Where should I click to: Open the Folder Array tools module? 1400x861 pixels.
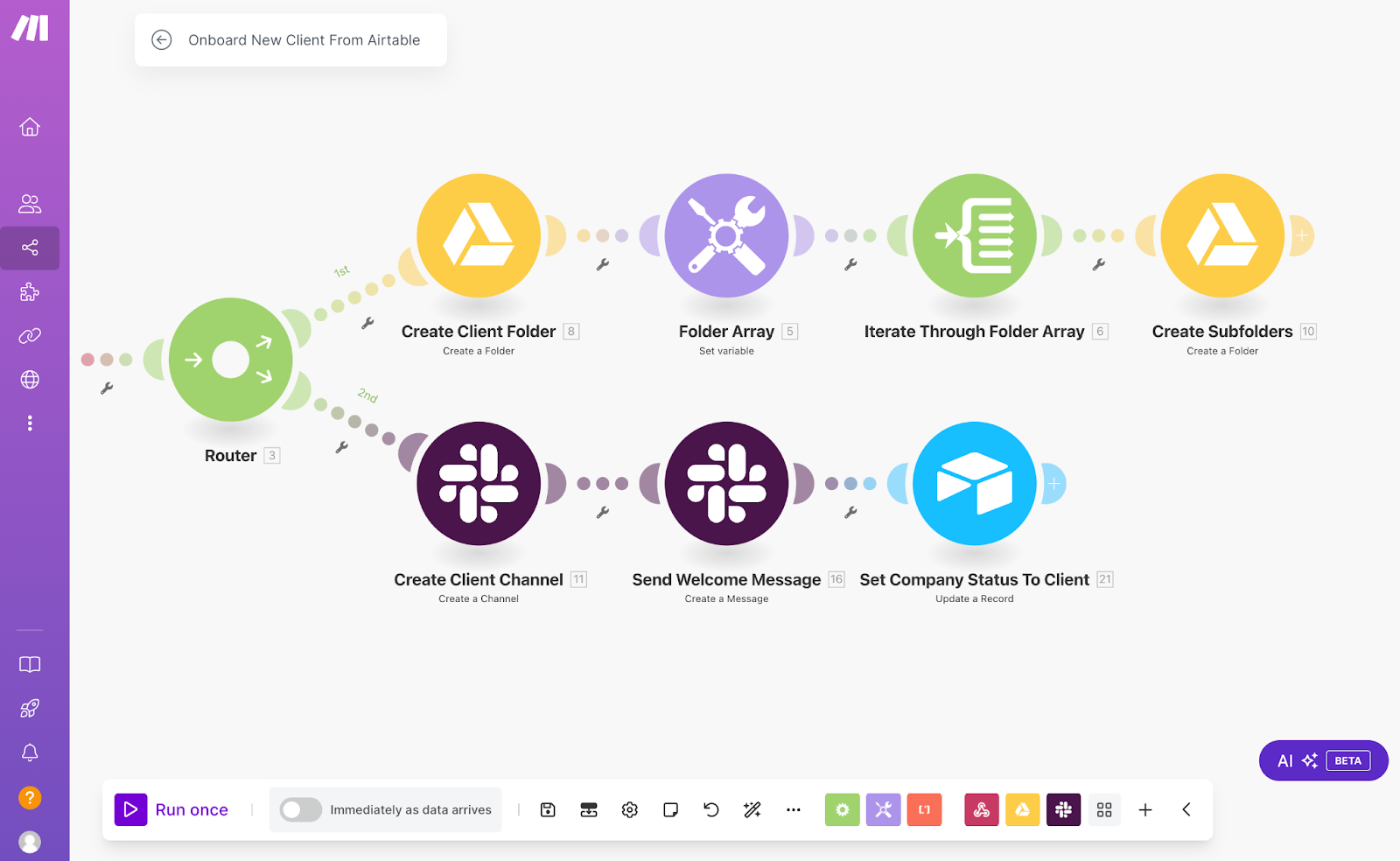726,236
